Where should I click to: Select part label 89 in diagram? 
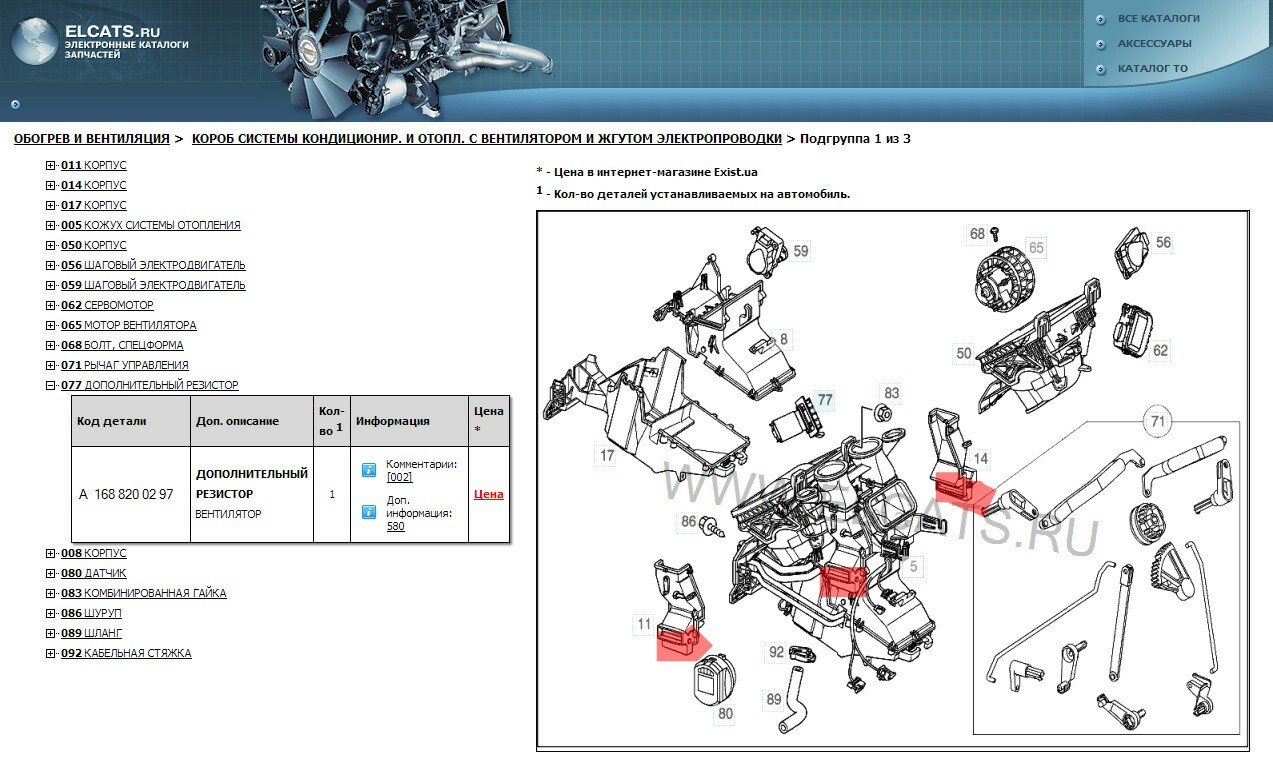[774, 700]
